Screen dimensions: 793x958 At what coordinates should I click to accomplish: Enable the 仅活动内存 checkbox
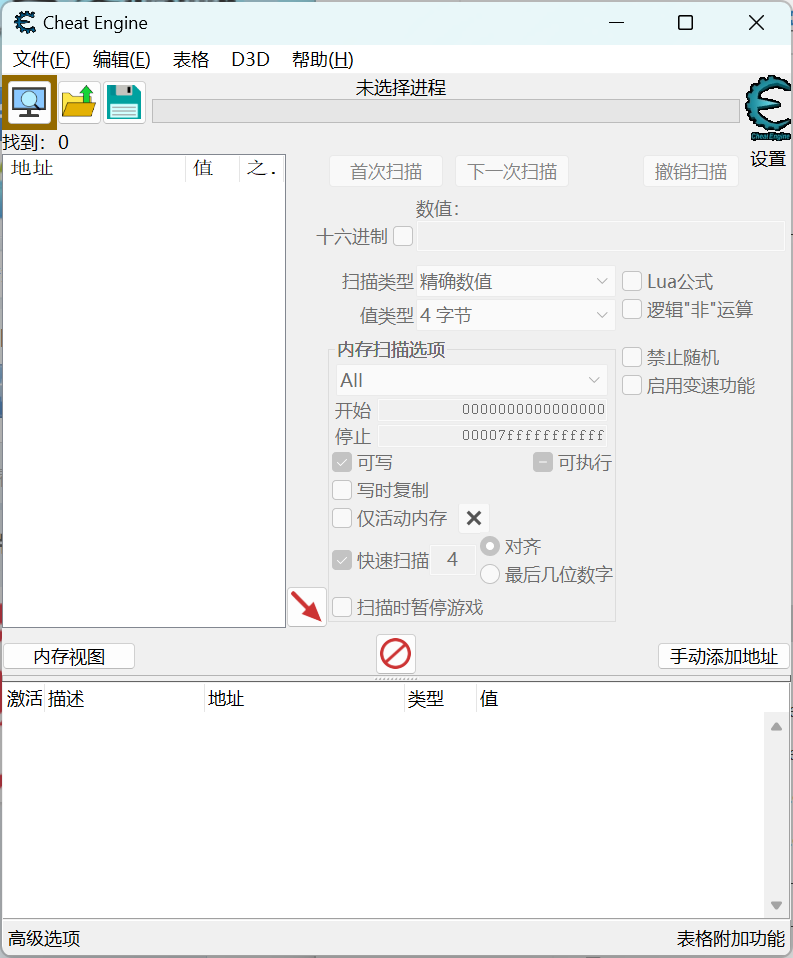click(342, 518)
